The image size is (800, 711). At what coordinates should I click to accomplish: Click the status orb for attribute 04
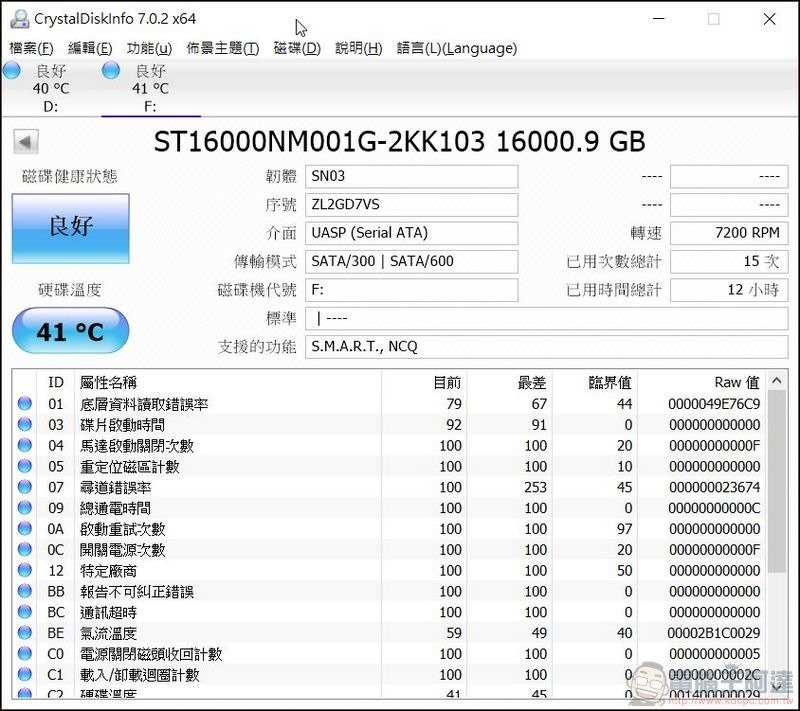click(x=24, y=445)
